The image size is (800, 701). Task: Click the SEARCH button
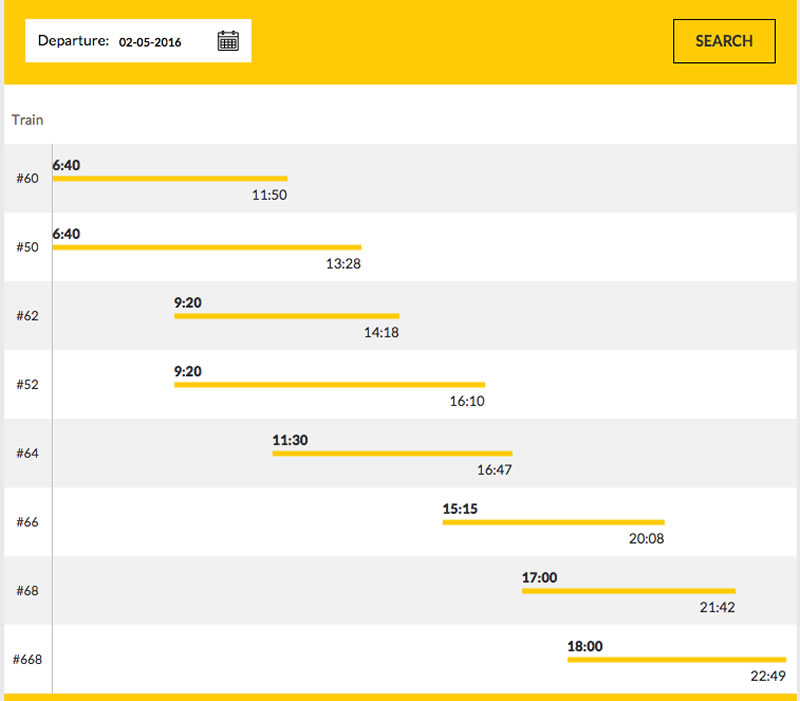coord(724,41)
